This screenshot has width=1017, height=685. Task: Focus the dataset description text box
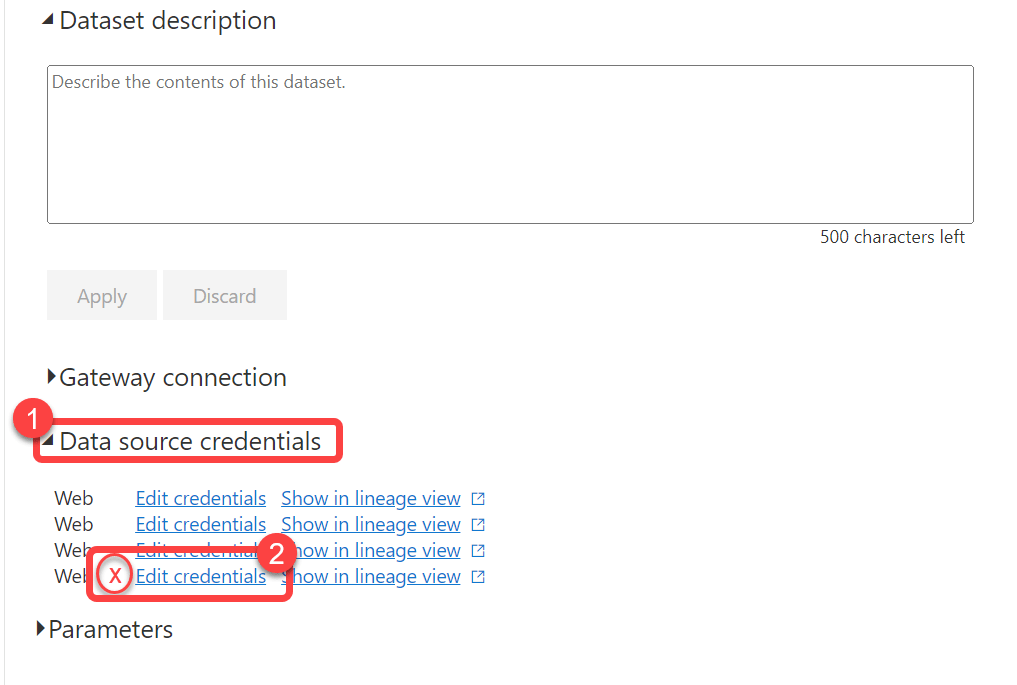point(510,144)
